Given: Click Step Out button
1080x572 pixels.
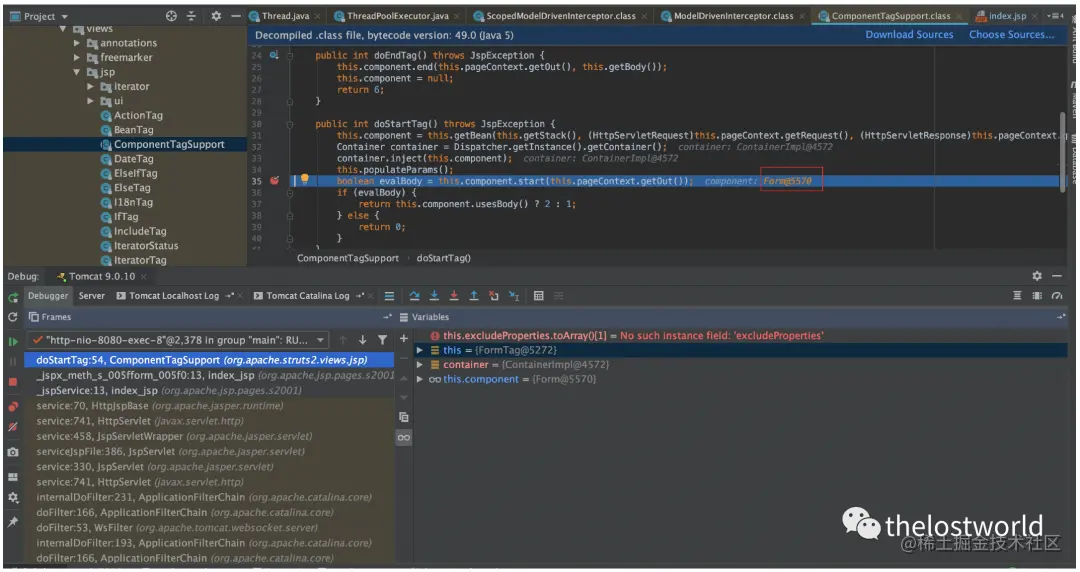Looking at the screenshot, I should click(x=474, y=296).
